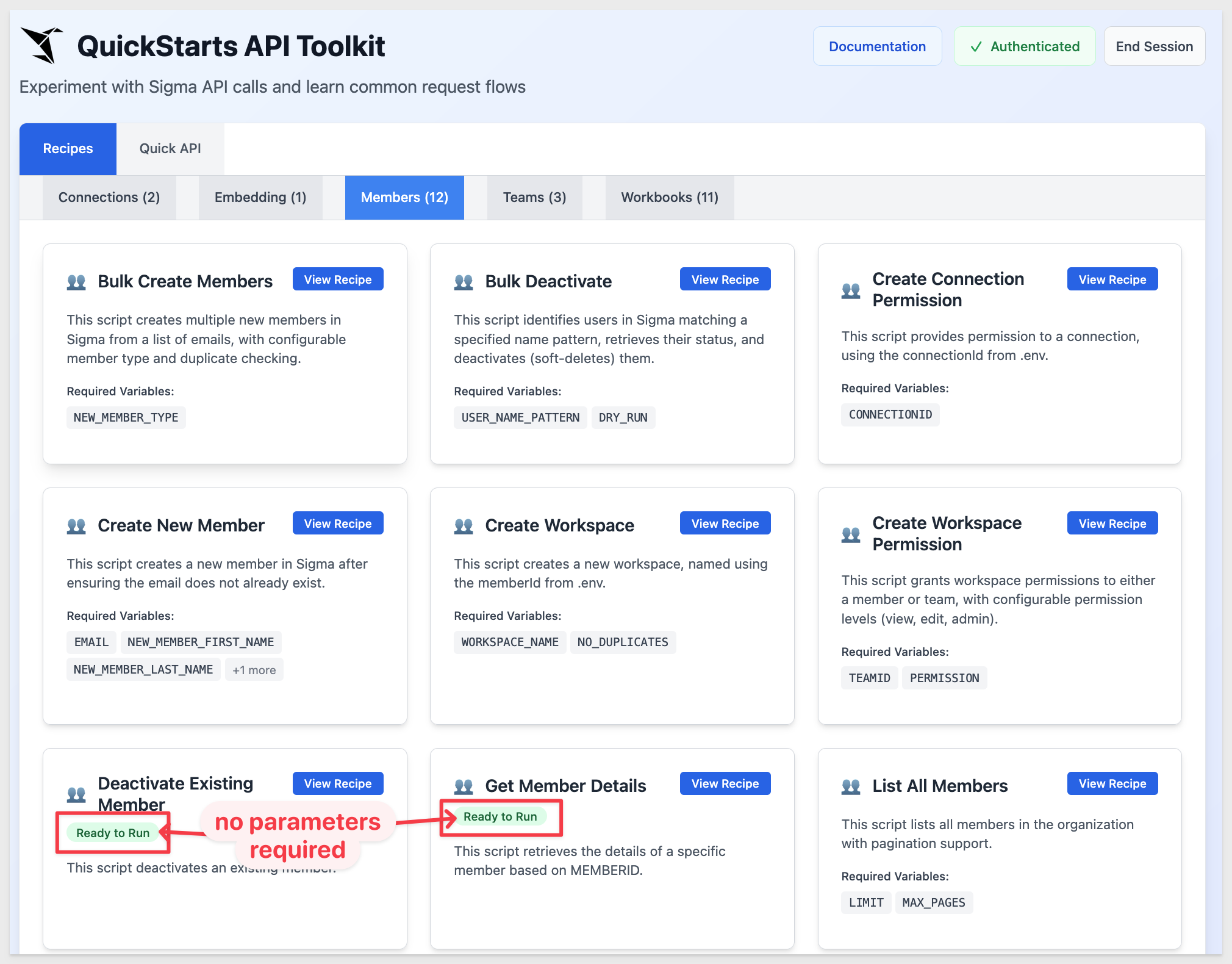Click the Get Member Details card title

pyautogui.click(x=565, y=786)
